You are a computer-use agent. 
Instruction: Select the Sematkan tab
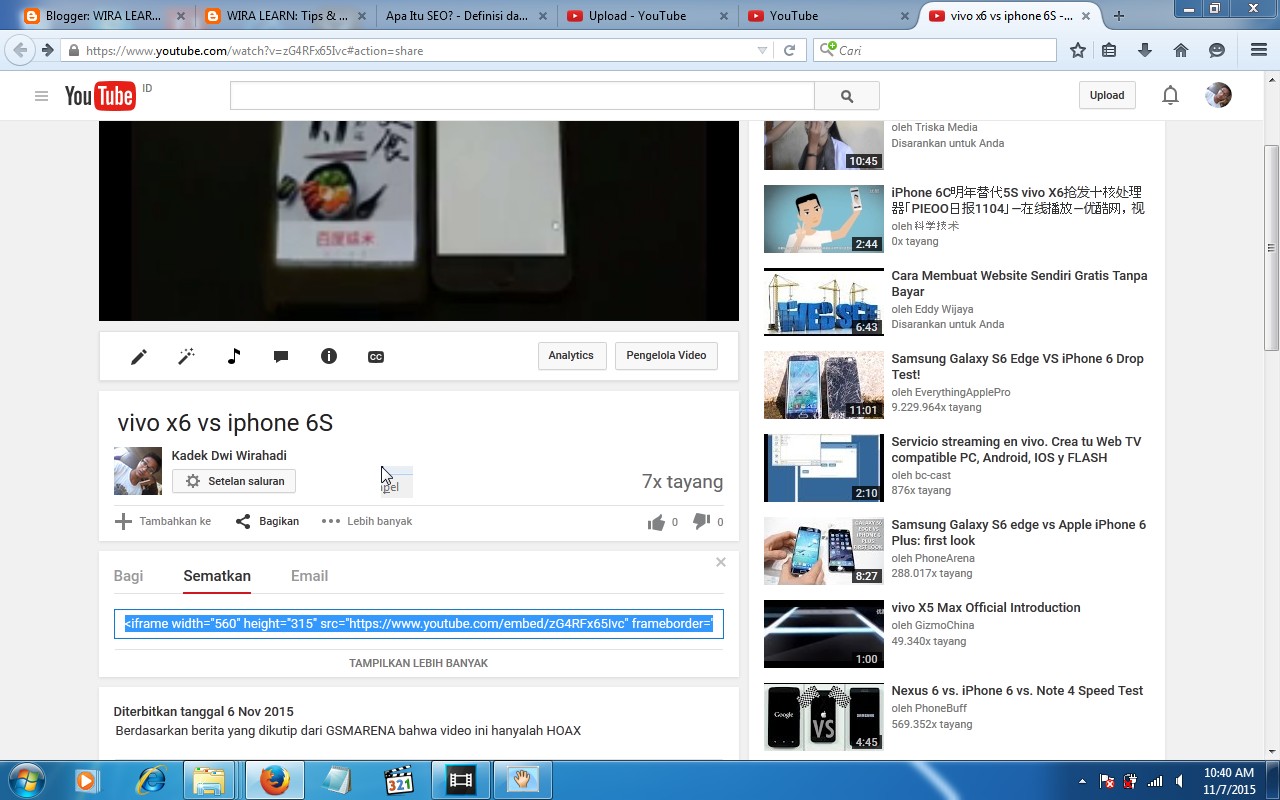(x=217, y=576)
